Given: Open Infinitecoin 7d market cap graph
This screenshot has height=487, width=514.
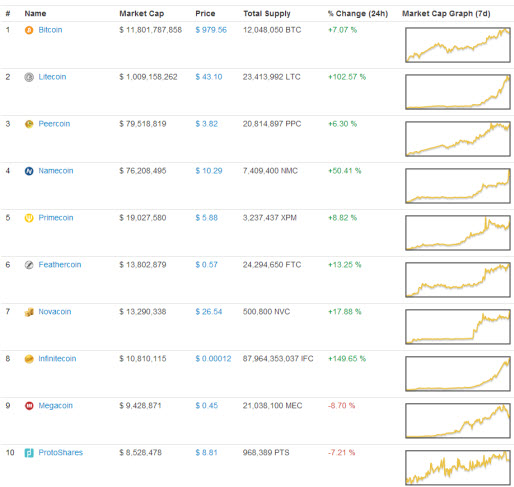Looking at the screenshot, I should click(458, 374).
